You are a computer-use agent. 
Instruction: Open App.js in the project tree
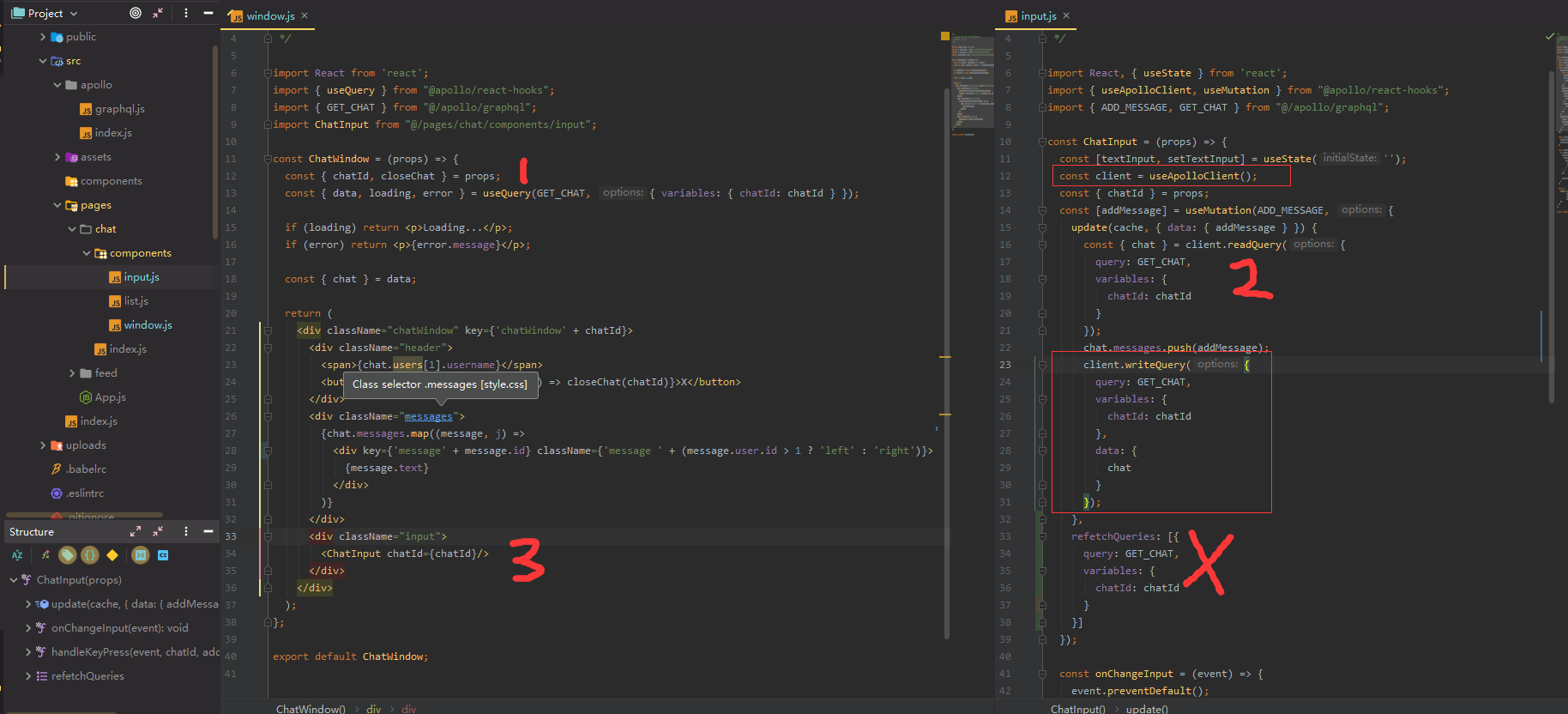click(110, 397)
